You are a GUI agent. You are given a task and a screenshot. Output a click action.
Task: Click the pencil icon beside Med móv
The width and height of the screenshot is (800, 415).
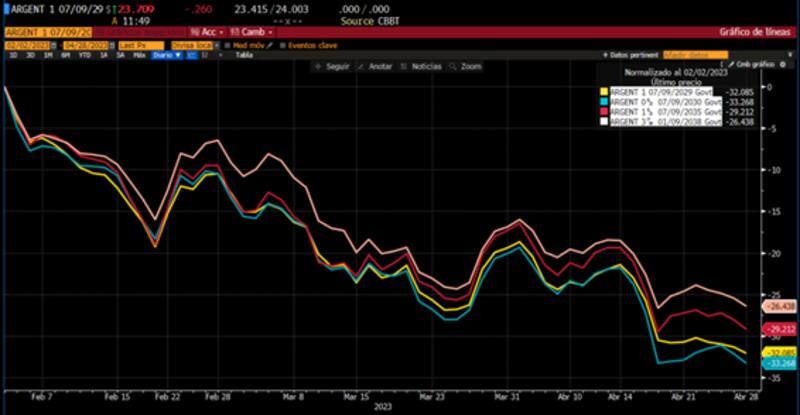pyautogui.click(x=270, y=45)
